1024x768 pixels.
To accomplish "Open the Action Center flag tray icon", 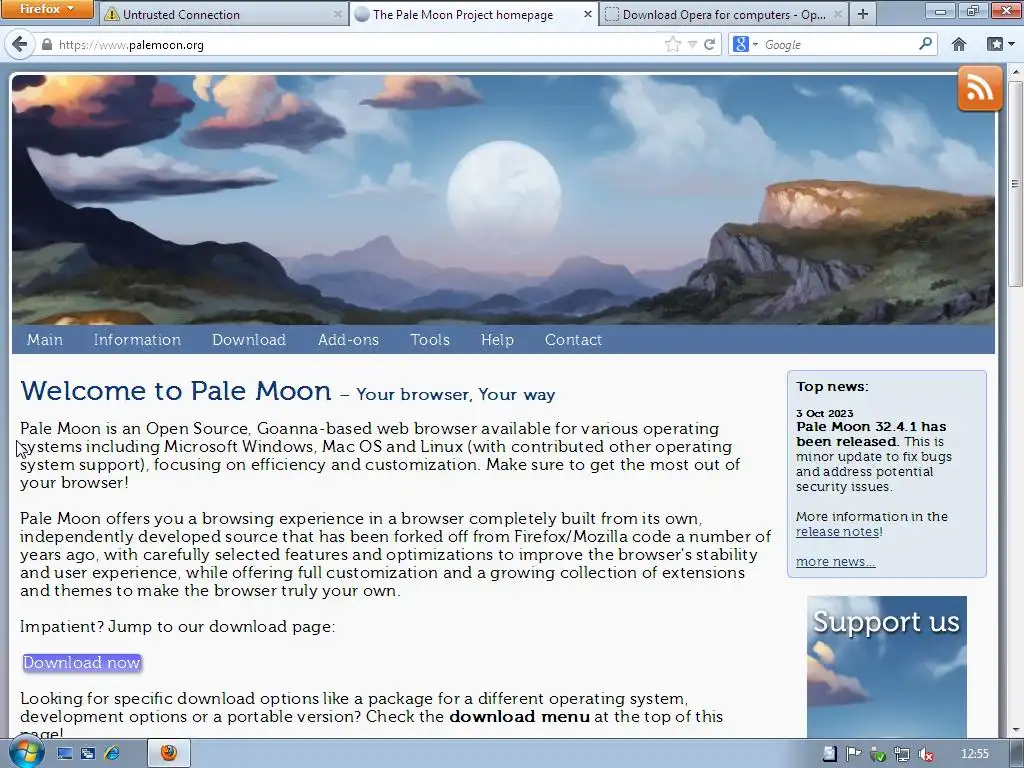I will coord(853,754).
